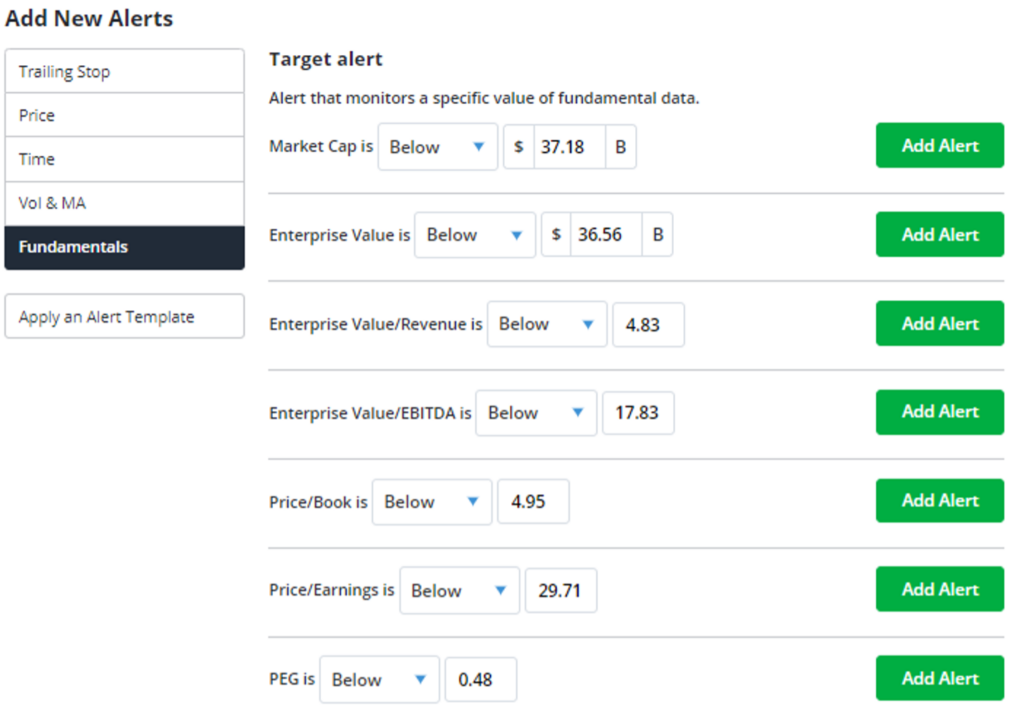
Task: Expand Enterprise Value/EBITDA Below dropdown
Action: [x=536, y=413]
